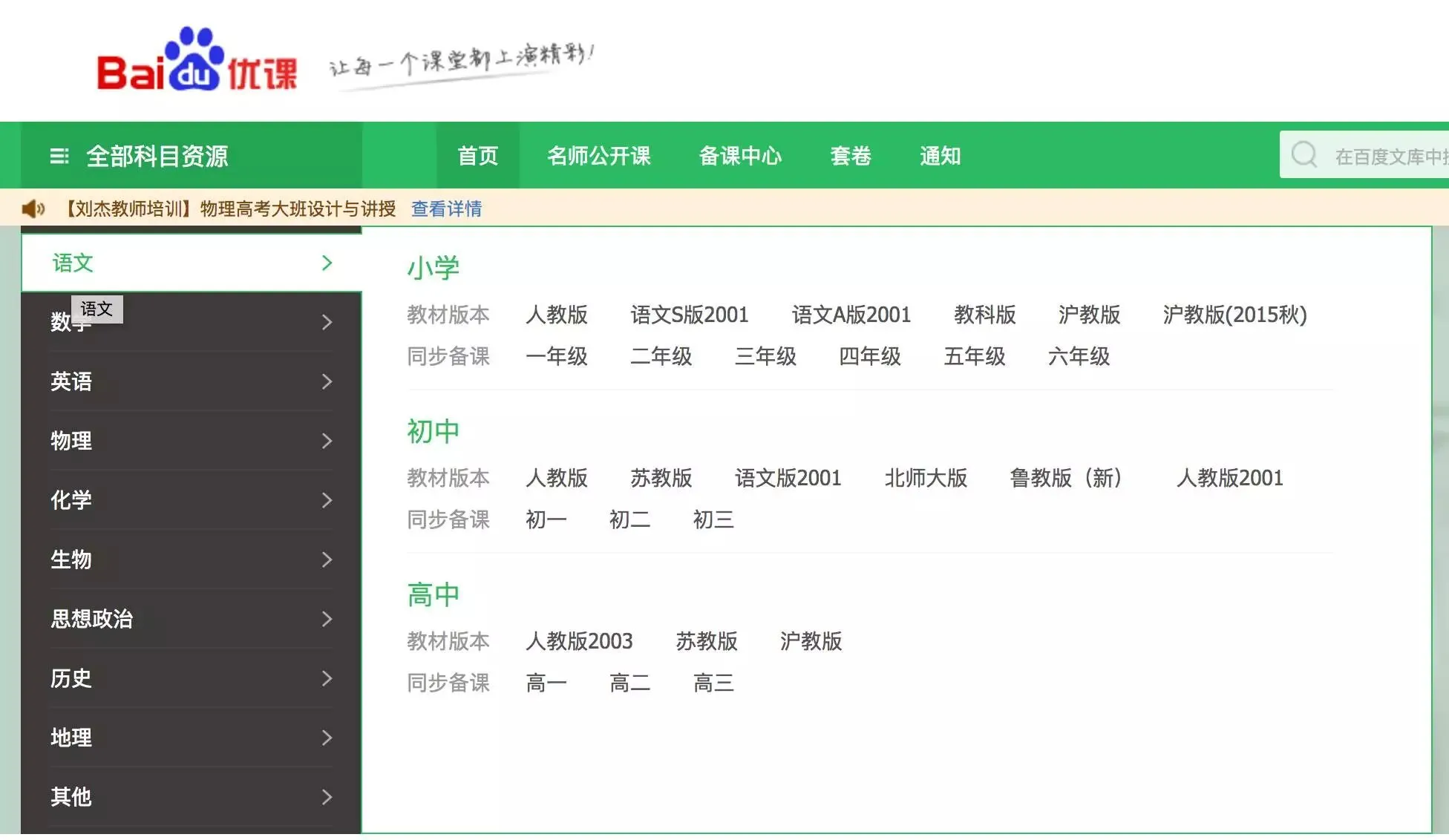
Task: Open the 备课中心 menu item
Action: (x=740, y=156)
